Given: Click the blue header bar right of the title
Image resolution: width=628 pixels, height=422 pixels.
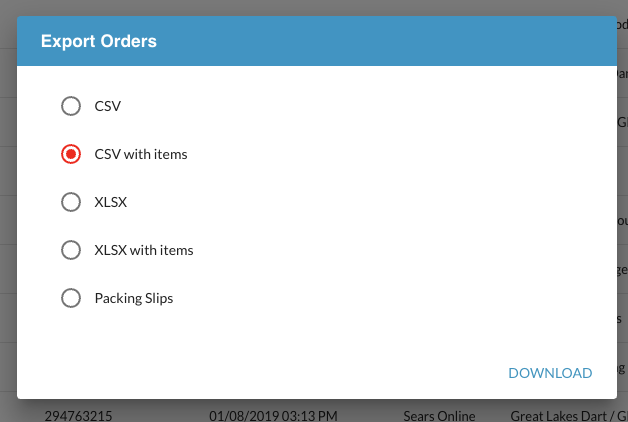Looking at the screenshot, I should tap(400, 41).
